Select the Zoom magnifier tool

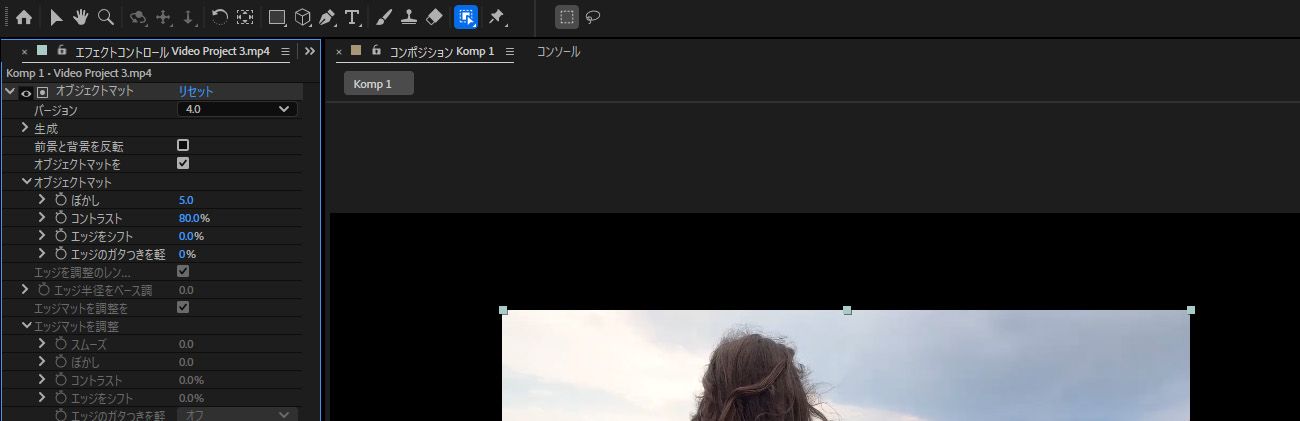pyautogui.click(x=104, y=17)
